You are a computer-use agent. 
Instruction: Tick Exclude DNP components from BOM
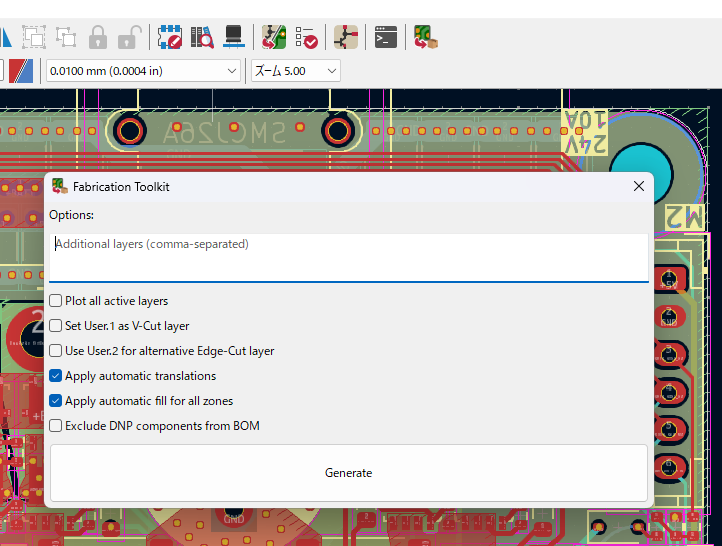tap(56, 426)
